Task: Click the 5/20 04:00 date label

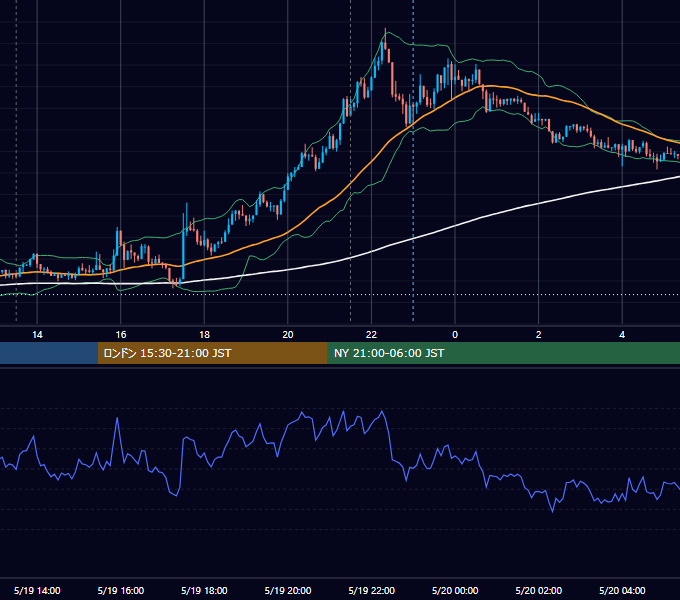Action: pyautogui.click(x=622, y=590)
